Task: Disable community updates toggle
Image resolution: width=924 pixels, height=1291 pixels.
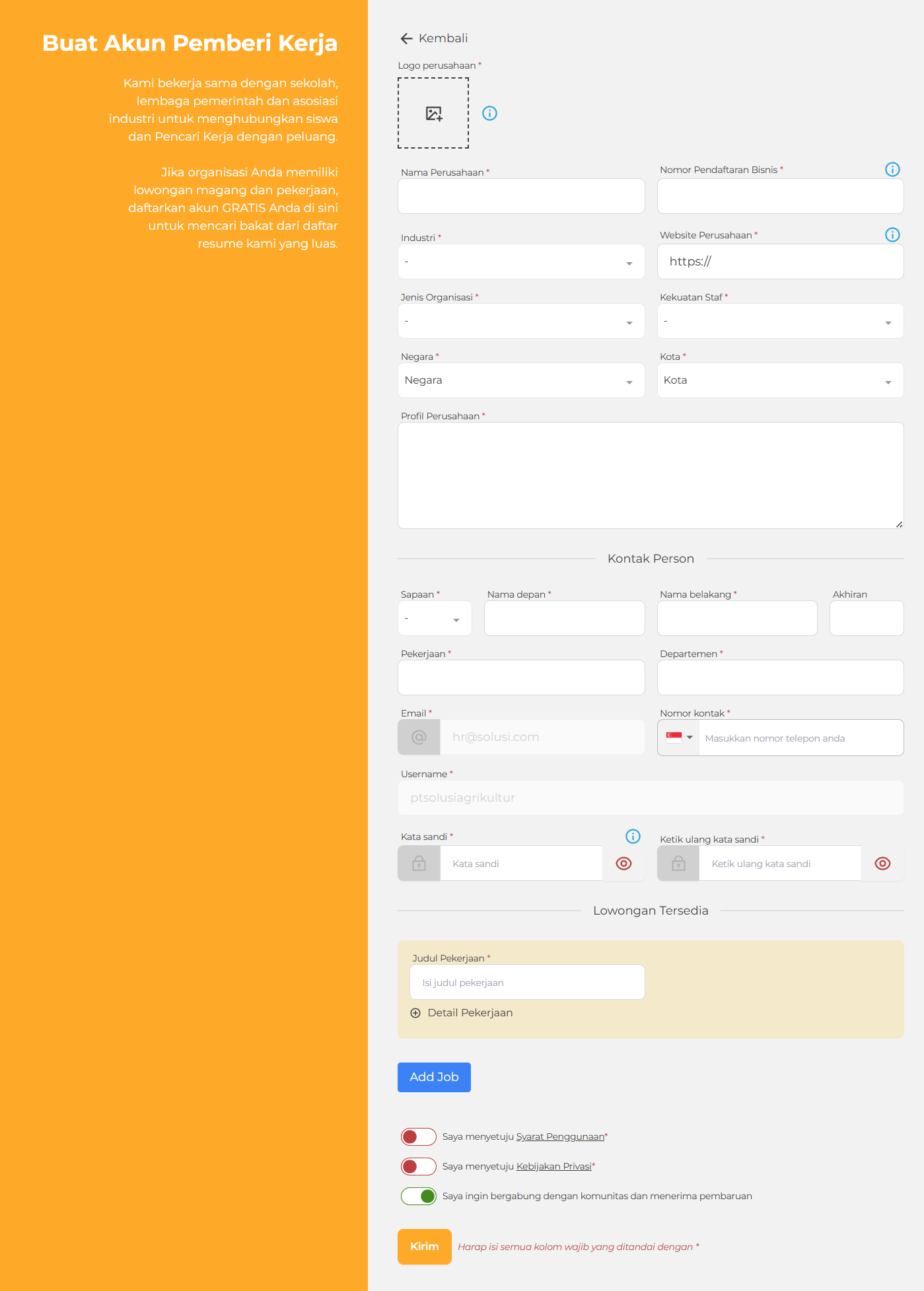Action: (x=418, y=1196)
